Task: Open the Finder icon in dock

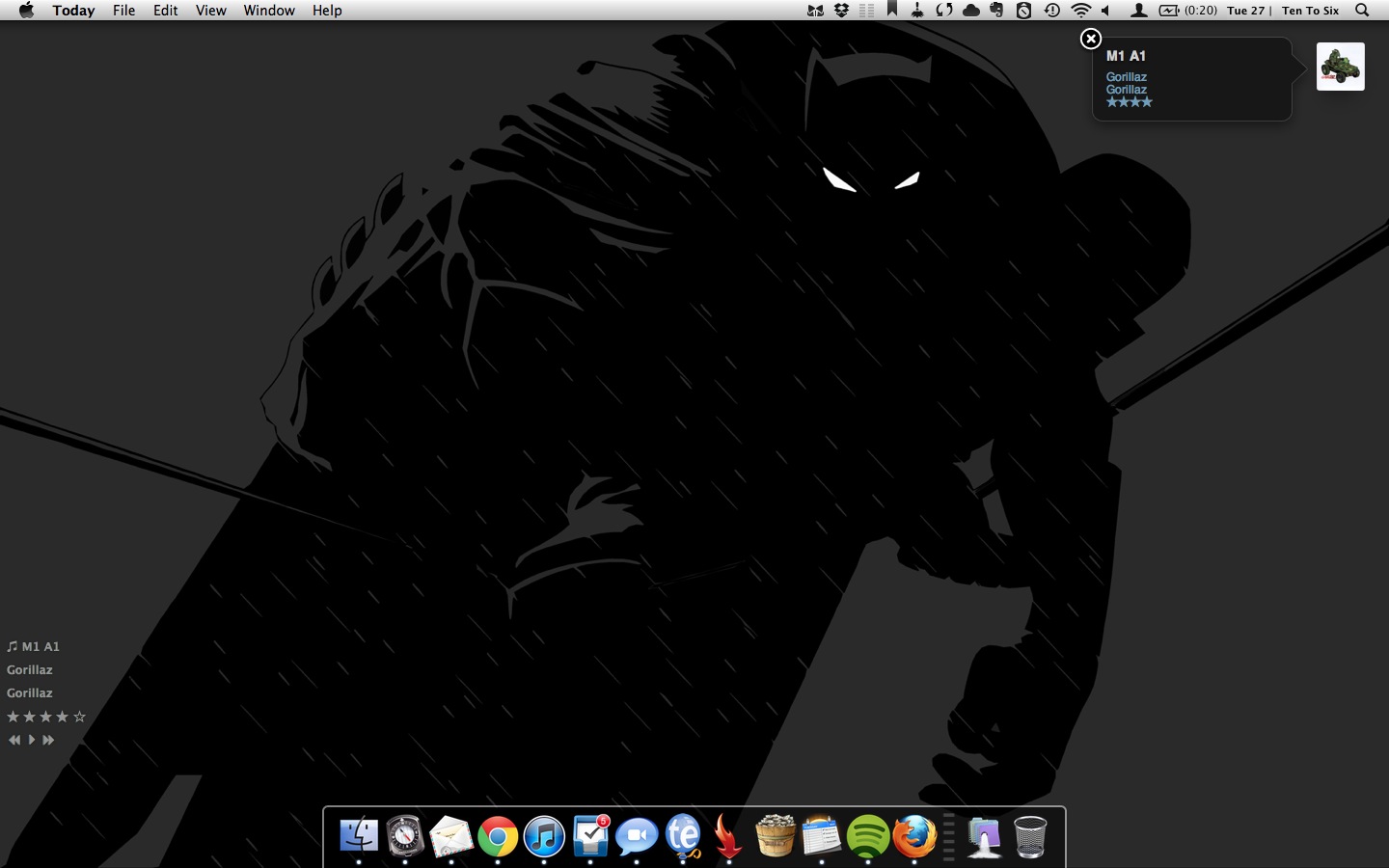Action: click(x=359, y=836)
